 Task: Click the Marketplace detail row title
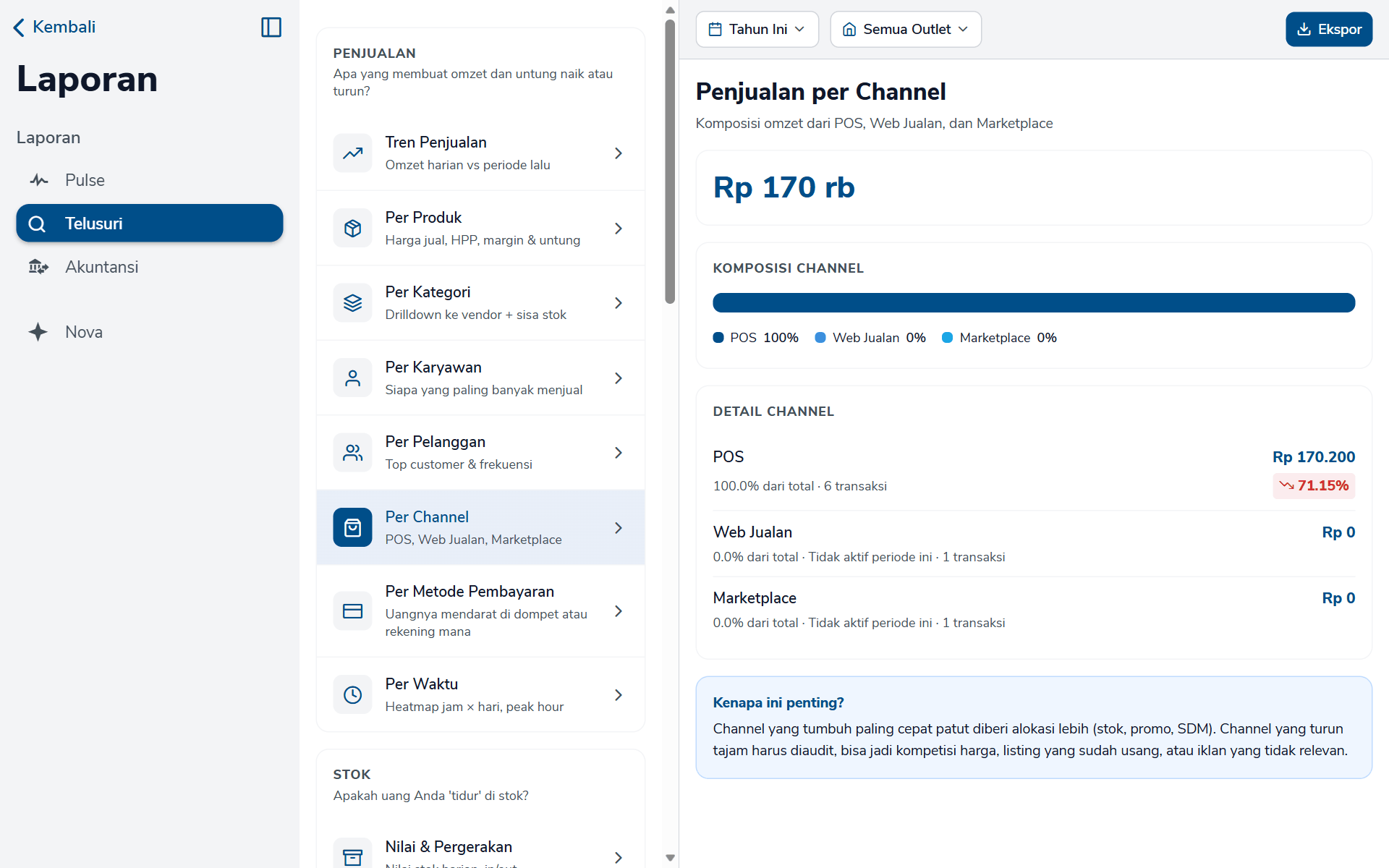pos(755,598)
